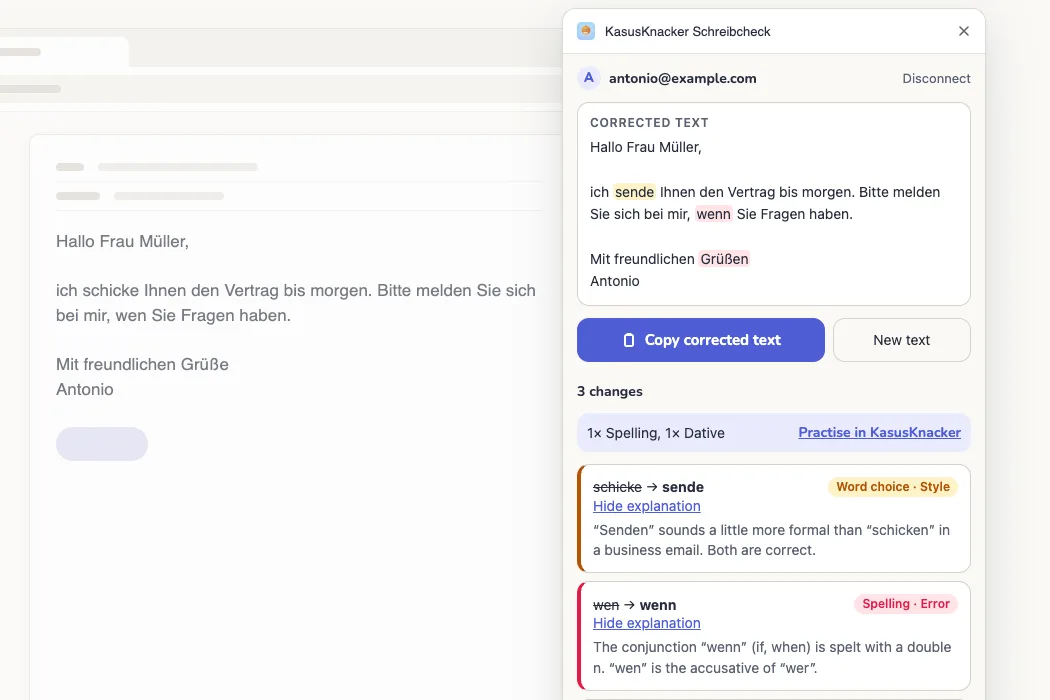Start a New text check

[x=901, y=340]
